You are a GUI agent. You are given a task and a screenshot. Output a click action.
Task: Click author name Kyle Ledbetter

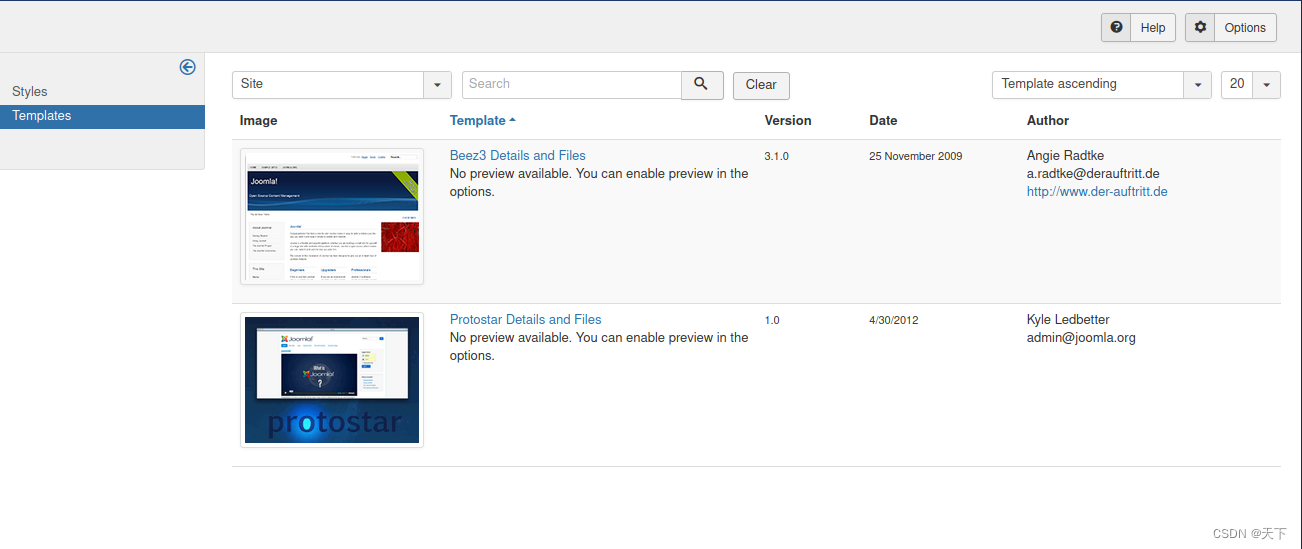[1068, 319]
